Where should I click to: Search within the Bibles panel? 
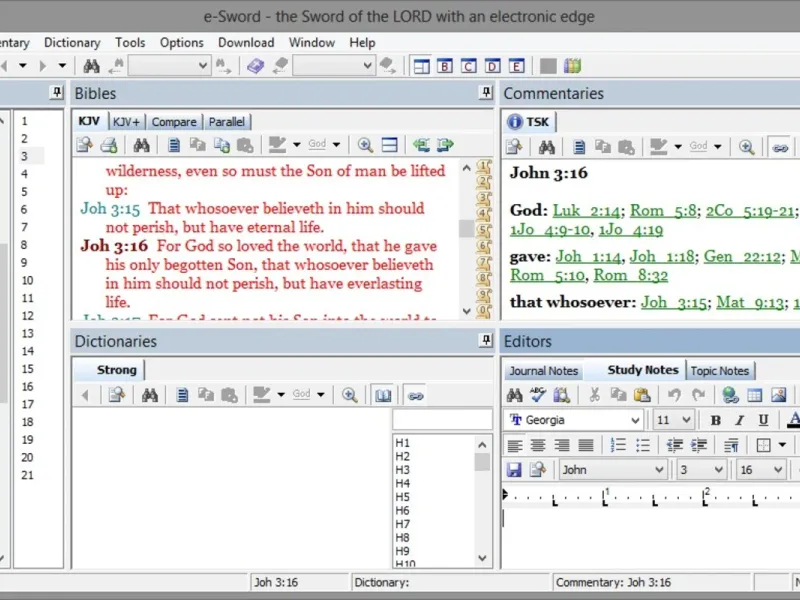pyautogui.click(x=141, y=145)
